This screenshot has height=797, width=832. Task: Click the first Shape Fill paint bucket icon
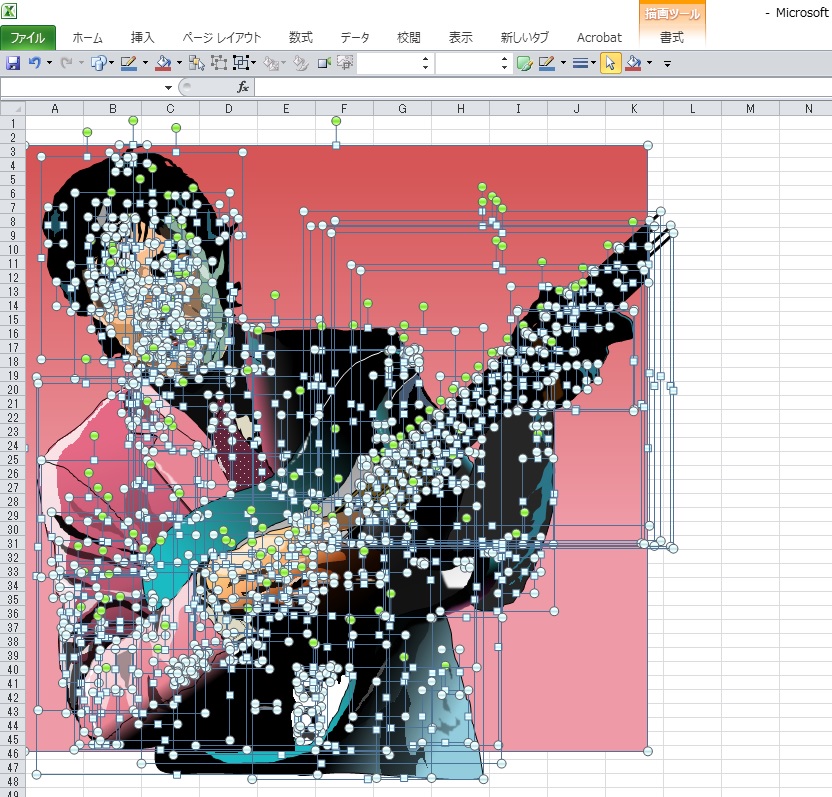[163, 63]
